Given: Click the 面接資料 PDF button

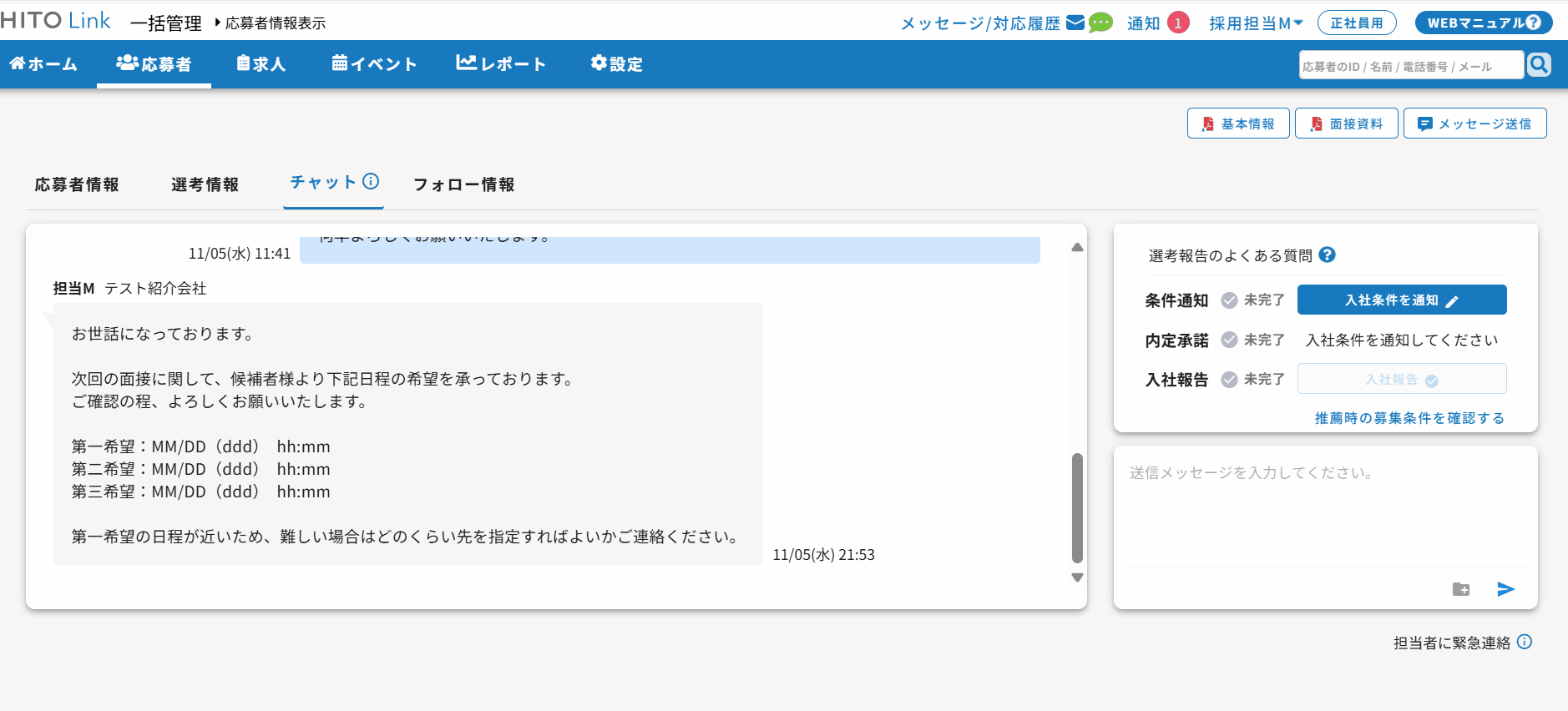Looking at the screenshot, I should coord(1347,124).
